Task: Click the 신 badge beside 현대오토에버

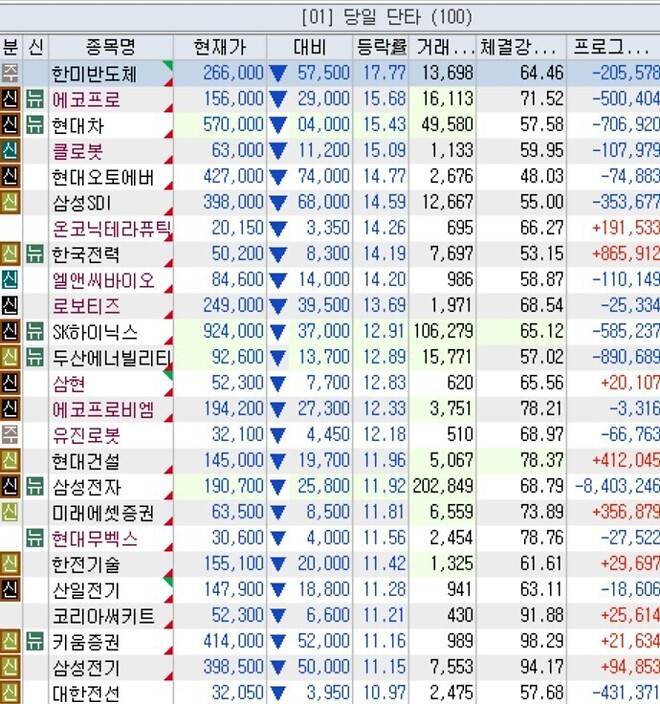Action: 10,176
